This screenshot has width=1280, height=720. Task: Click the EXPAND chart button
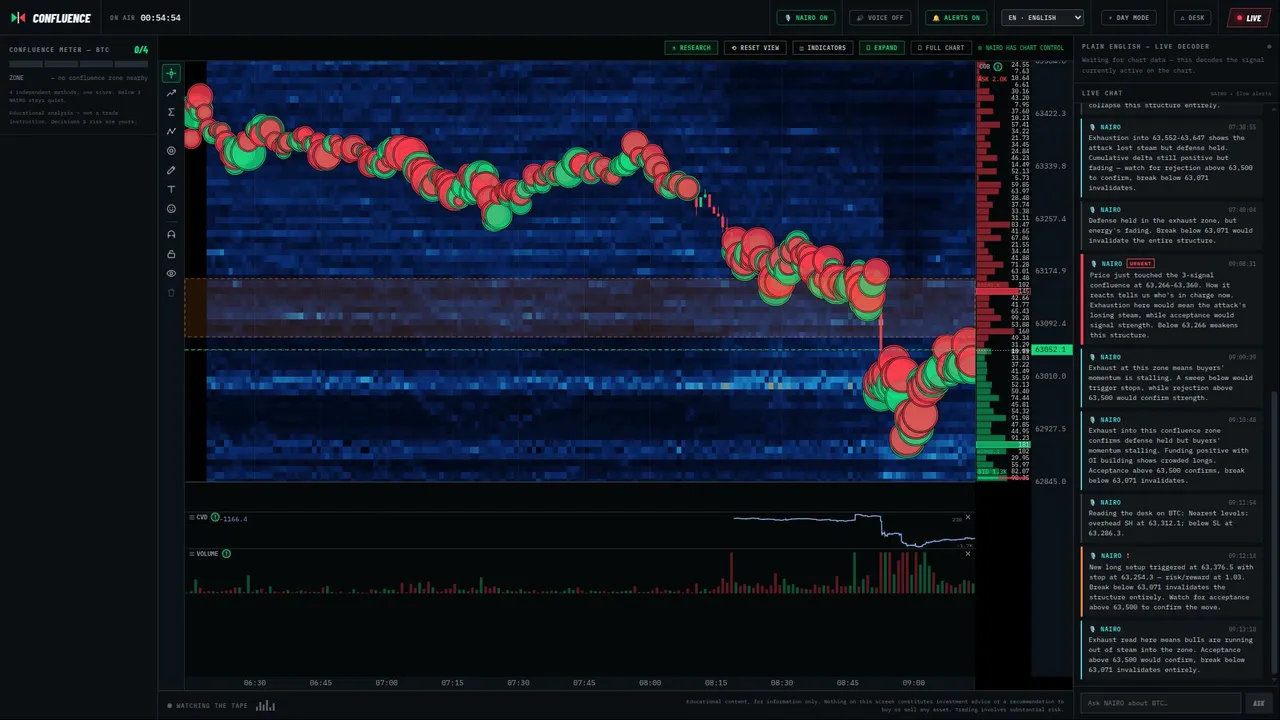[x=882, y=48]
